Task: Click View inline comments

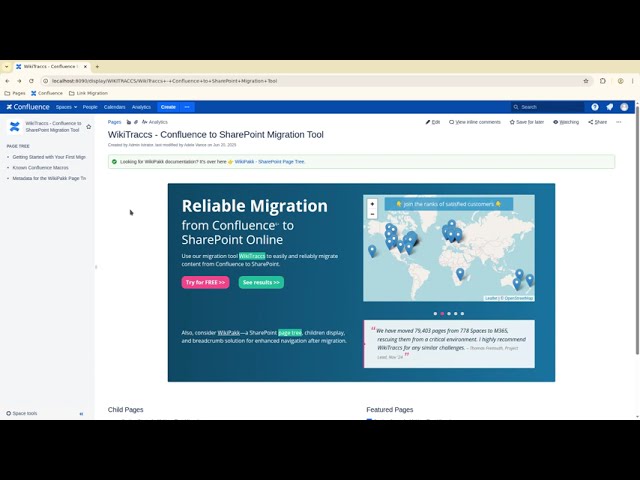Action: pos(475,122)
